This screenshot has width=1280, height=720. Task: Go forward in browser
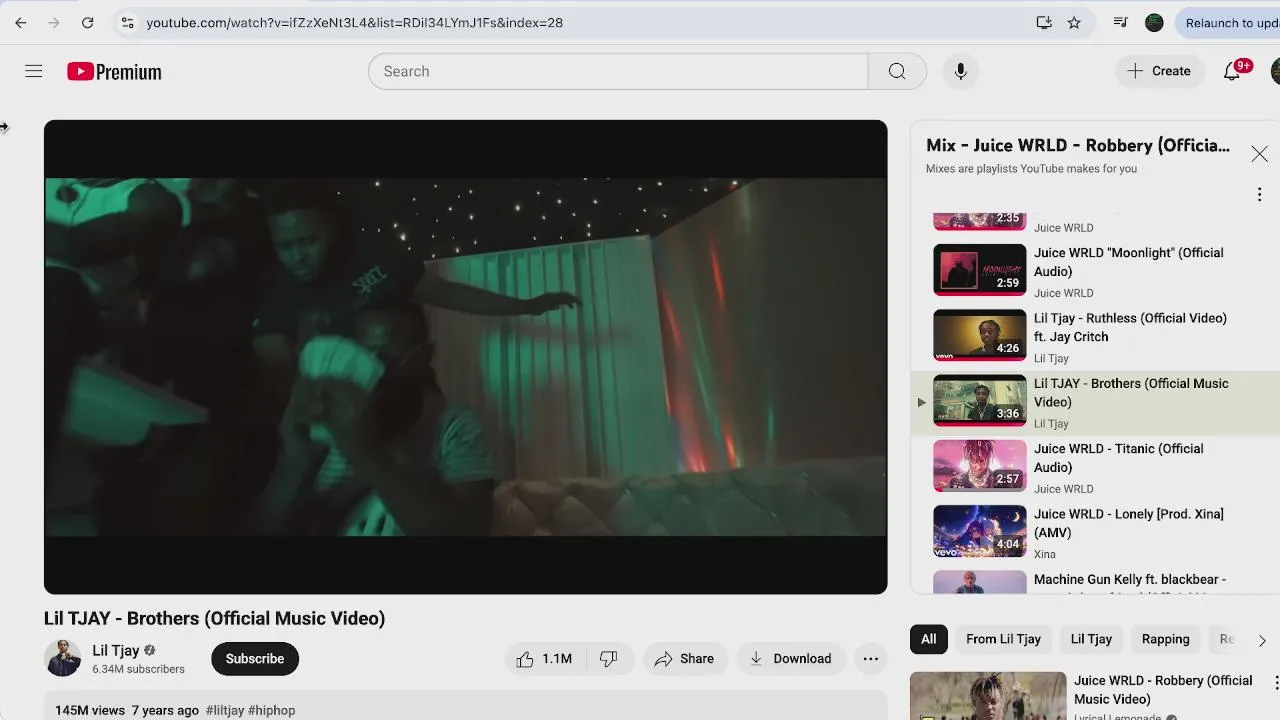coord(54,22)
